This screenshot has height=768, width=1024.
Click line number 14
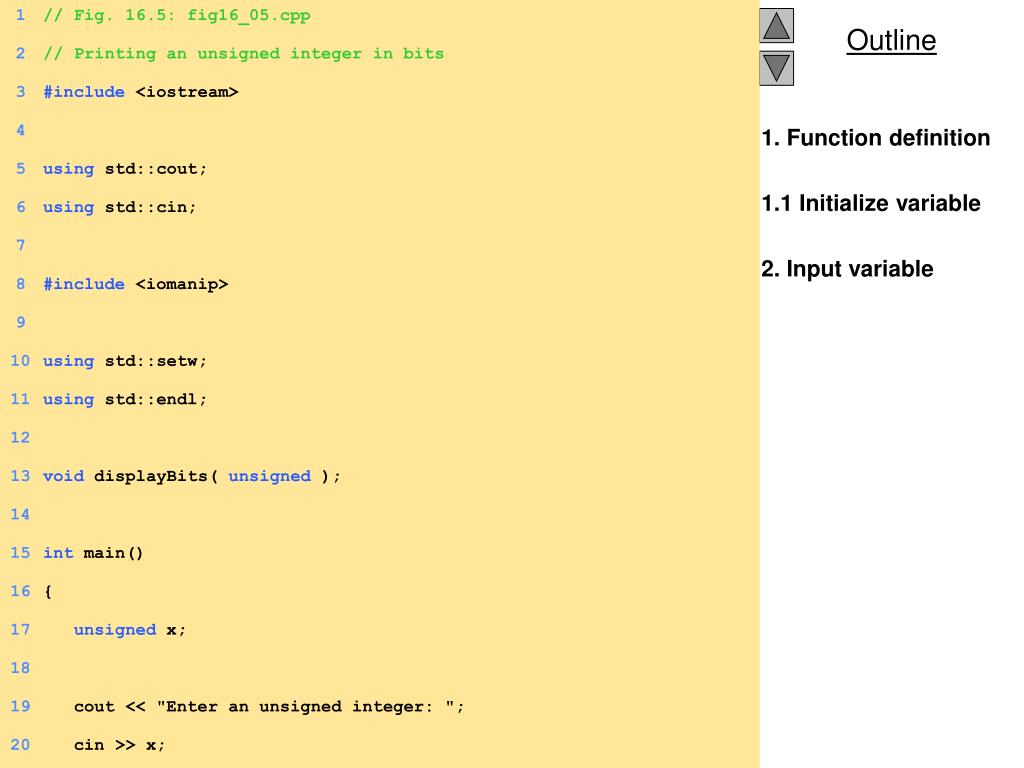click(20, 515)
